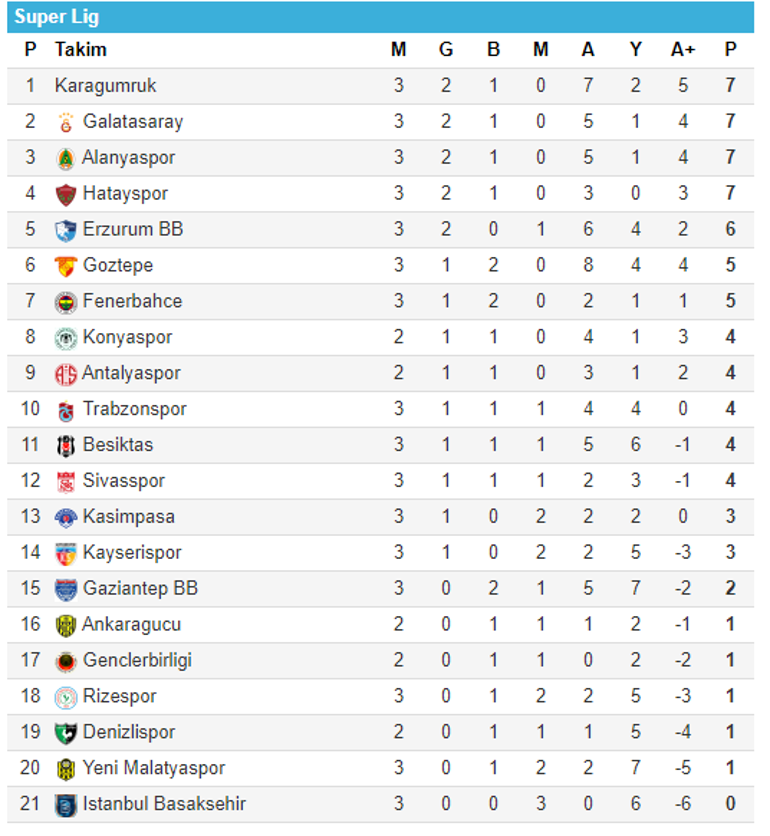The image size is (770, 836).
Task: Click the Super Lig table header
Action: (x=57, y=17)
